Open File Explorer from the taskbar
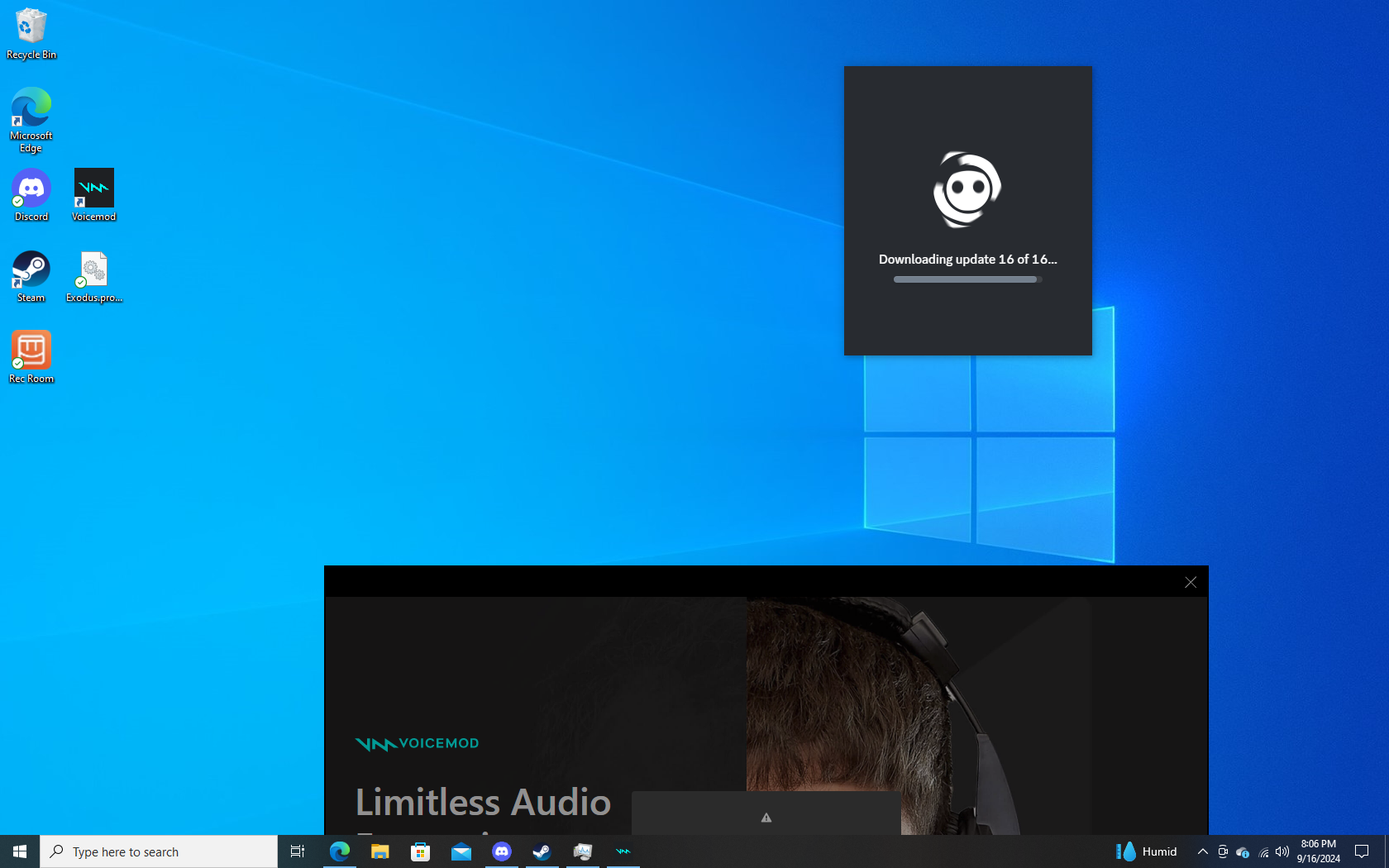This screenshot has height=868, width=1389. [379, 851]
